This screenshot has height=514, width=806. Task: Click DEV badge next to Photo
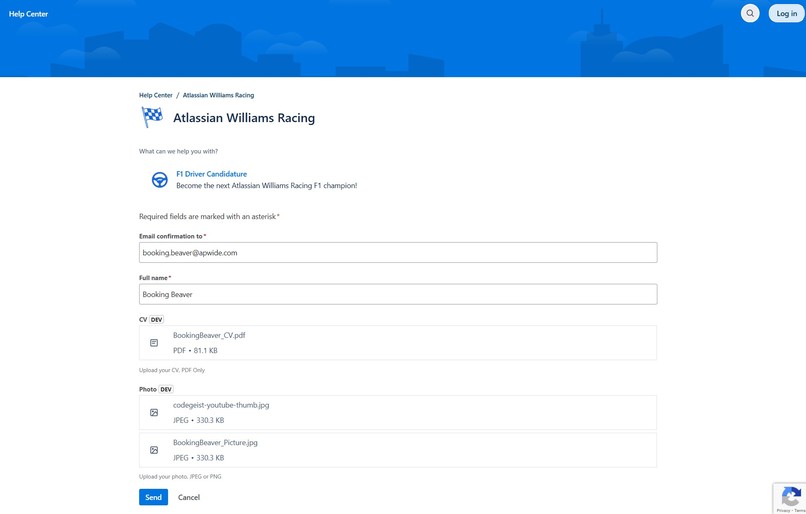[166, 389]
